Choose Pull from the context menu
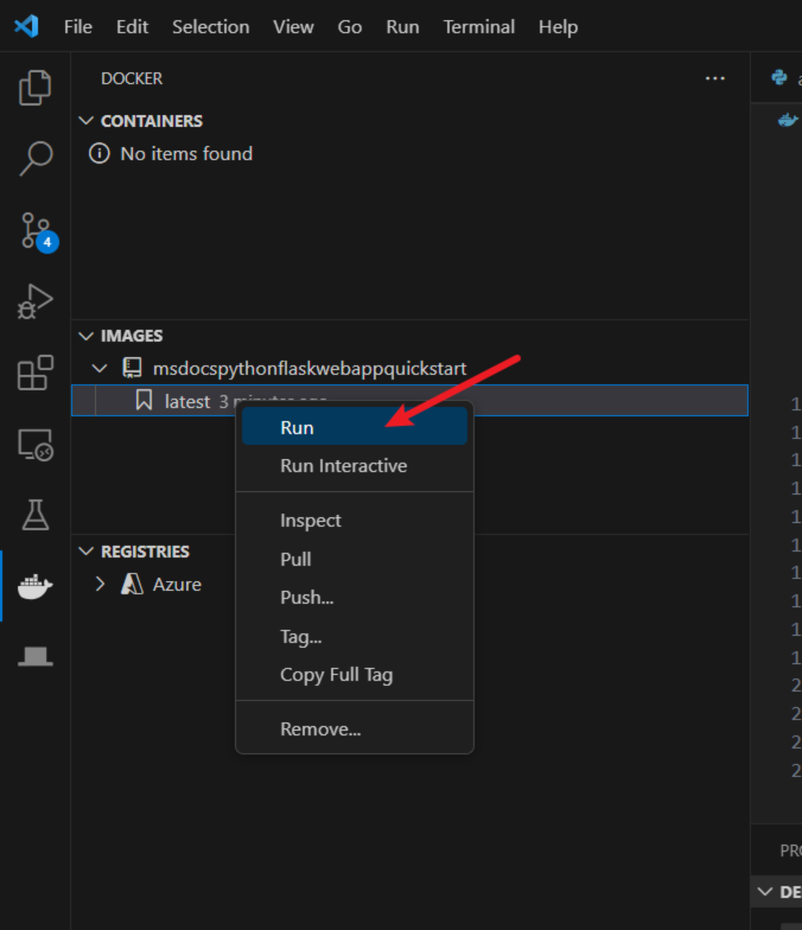 354,559
